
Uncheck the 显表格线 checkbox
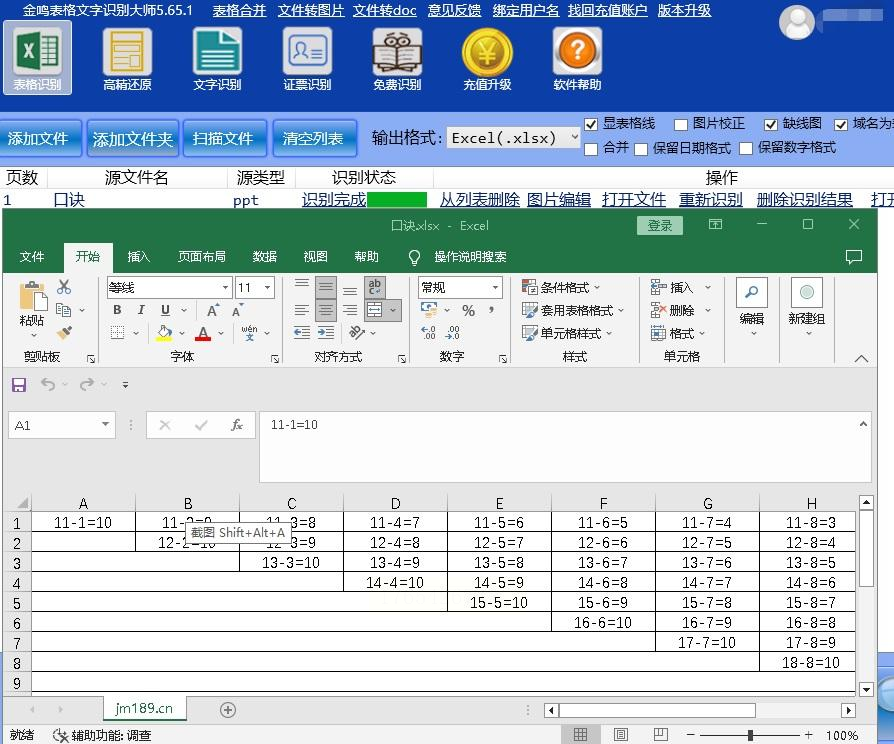coord(591,124)
